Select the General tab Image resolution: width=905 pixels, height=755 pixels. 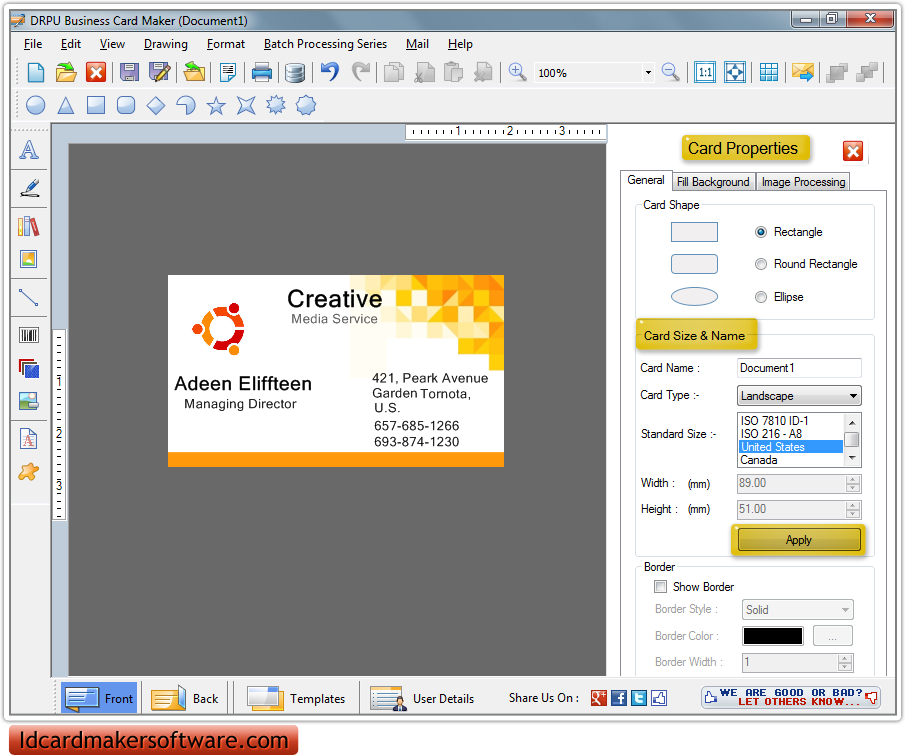pyautogui.click(x=646, y=180)
